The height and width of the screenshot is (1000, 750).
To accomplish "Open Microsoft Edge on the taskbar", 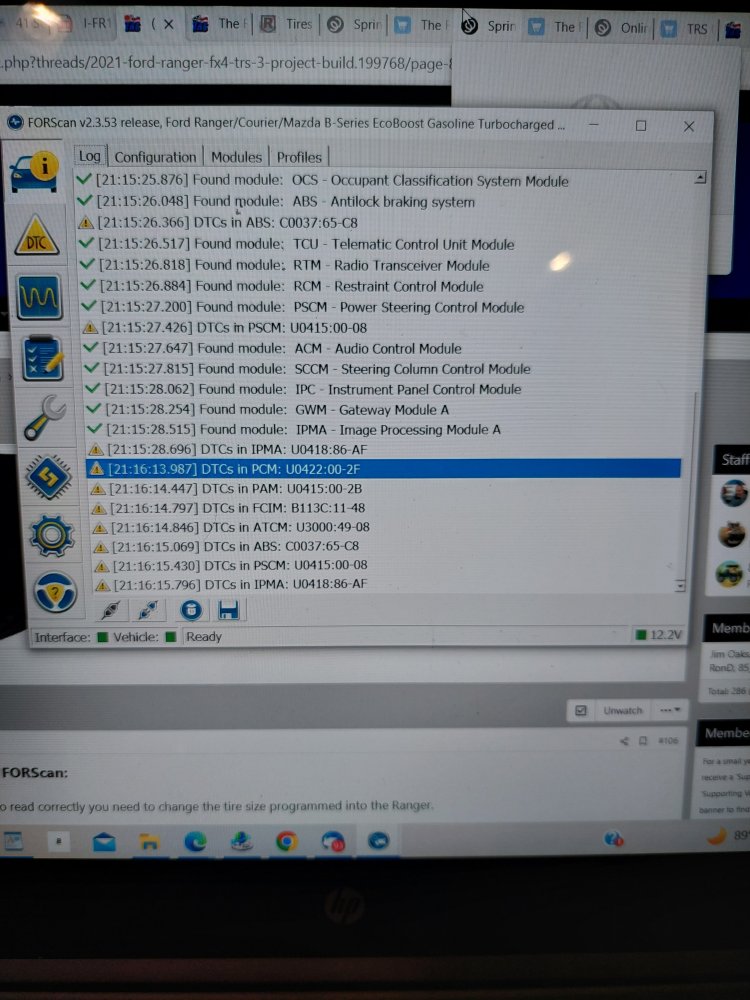I will [x=195, y=842].
